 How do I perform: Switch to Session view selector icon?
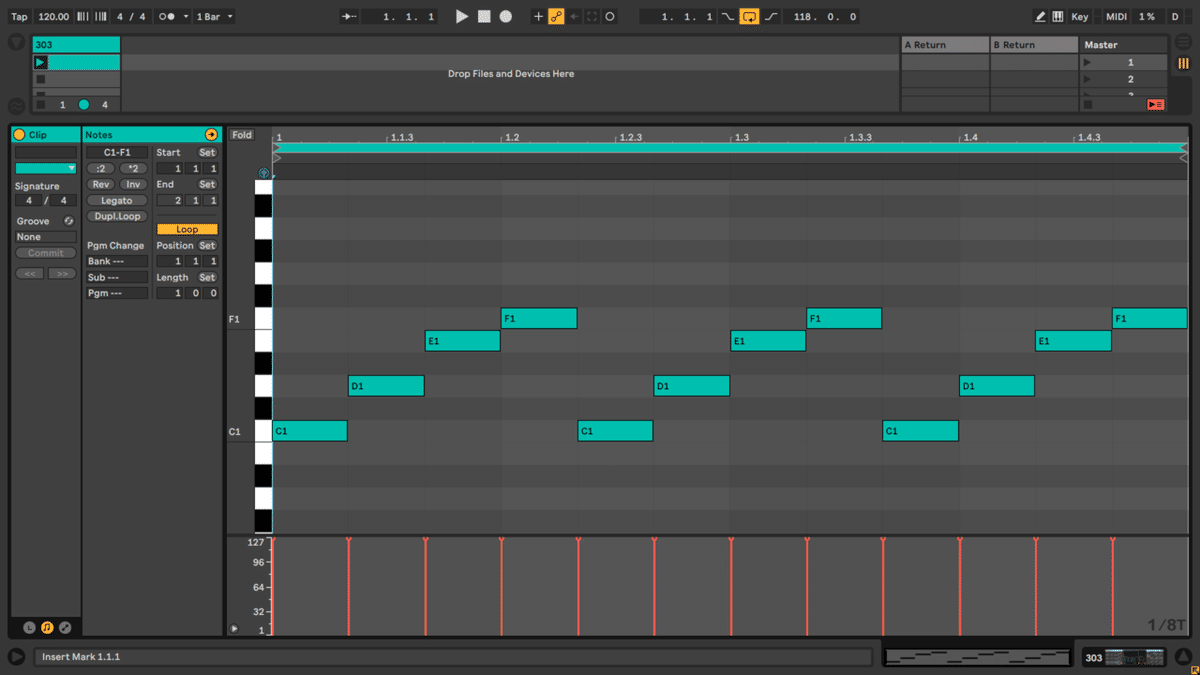[1184, 63]
